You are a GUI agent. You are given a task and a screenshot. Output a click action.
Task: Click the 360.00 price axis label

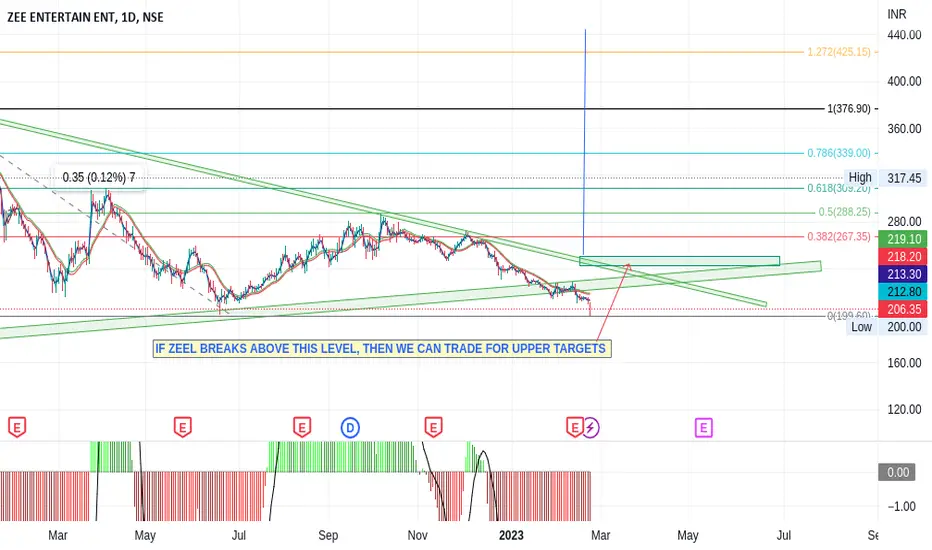(904, 129)
